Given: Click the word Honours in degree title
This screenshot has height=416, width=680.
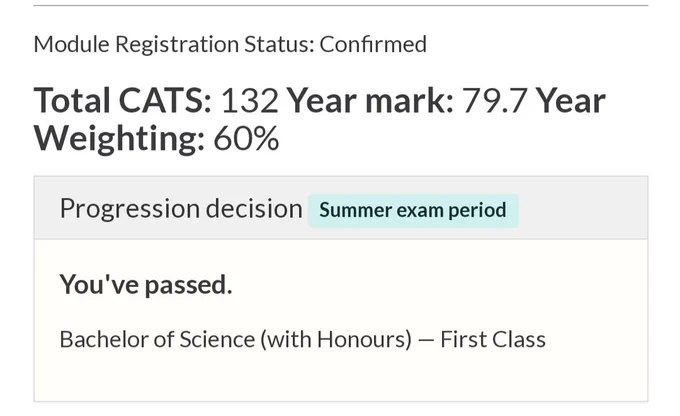Looking at the screenshot, I should tap(364, 339).
